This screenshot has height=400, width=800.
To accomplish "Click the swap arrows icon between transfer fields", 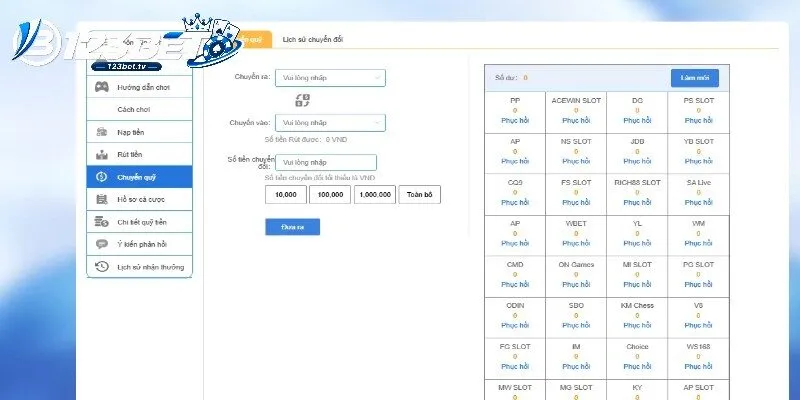I will point(303,101).
